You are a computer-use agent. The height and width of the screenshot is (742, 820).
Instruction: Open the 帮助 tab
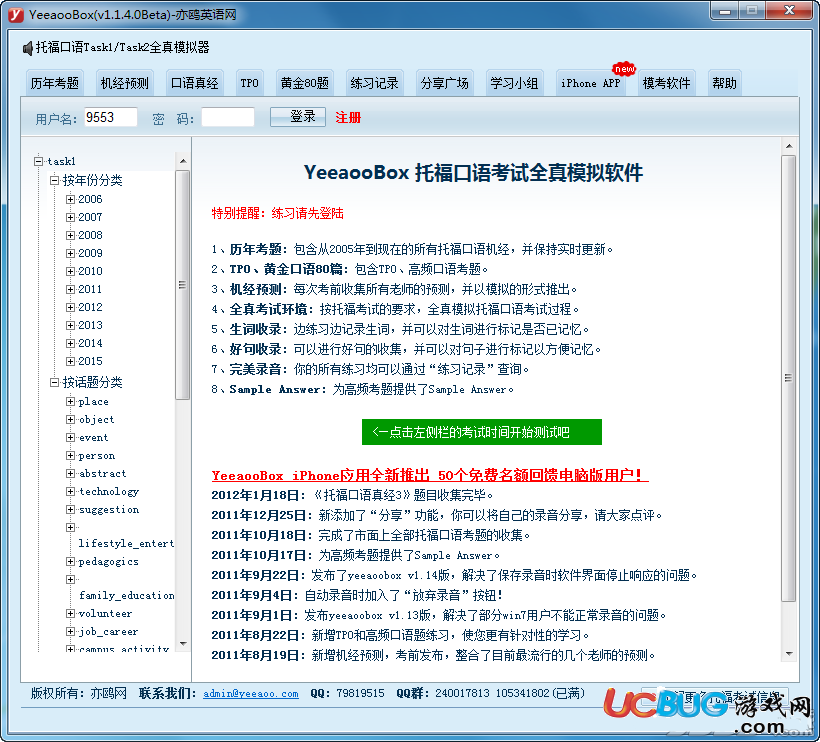tap(724, 83)
